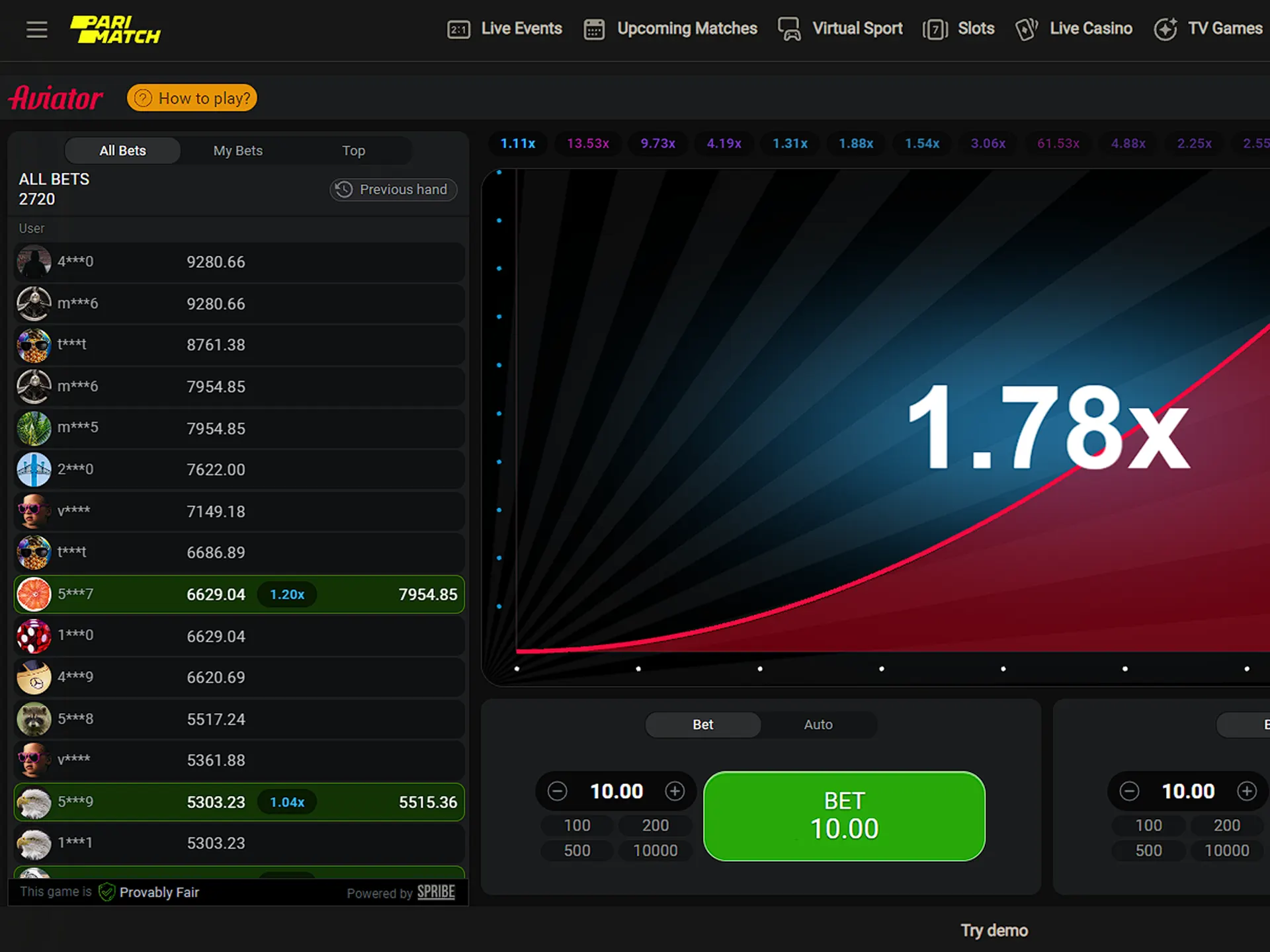The width and height of the screenshot is (1270, 952).
Task: Increase the second panel bet with plus
Action: click(x=1247, y=791)
